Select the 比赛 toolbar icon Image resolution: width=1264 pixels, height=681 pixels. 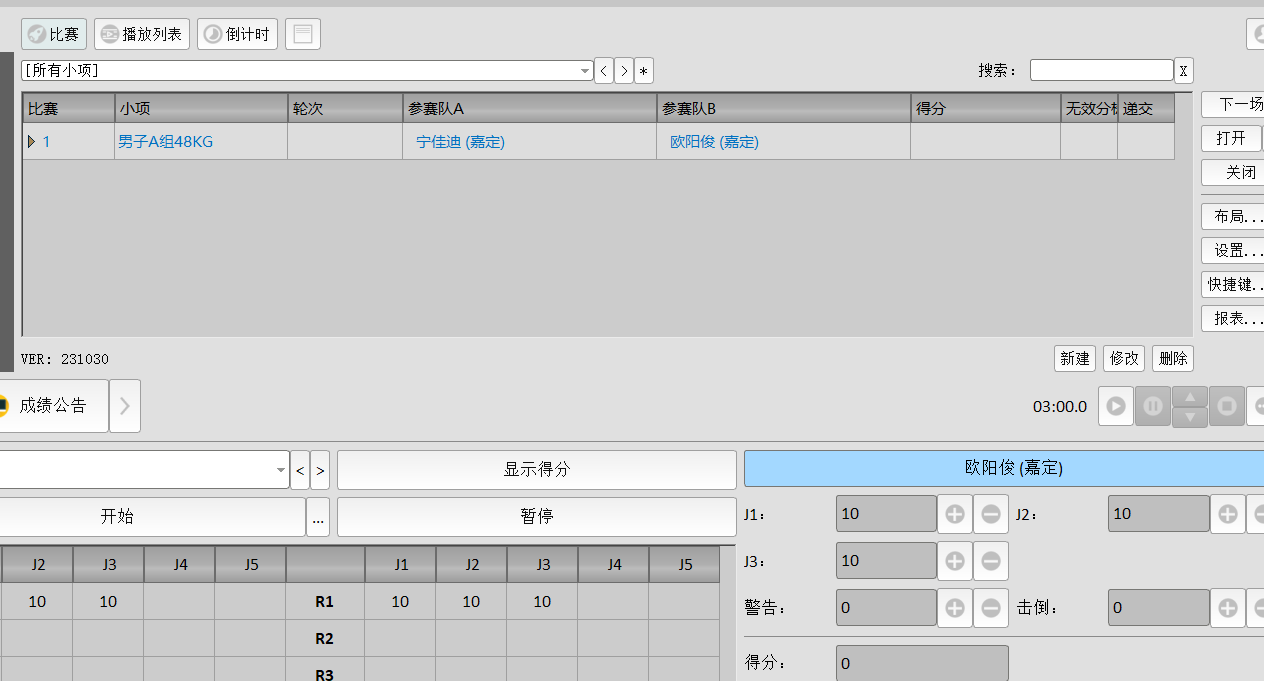[53, 33]
